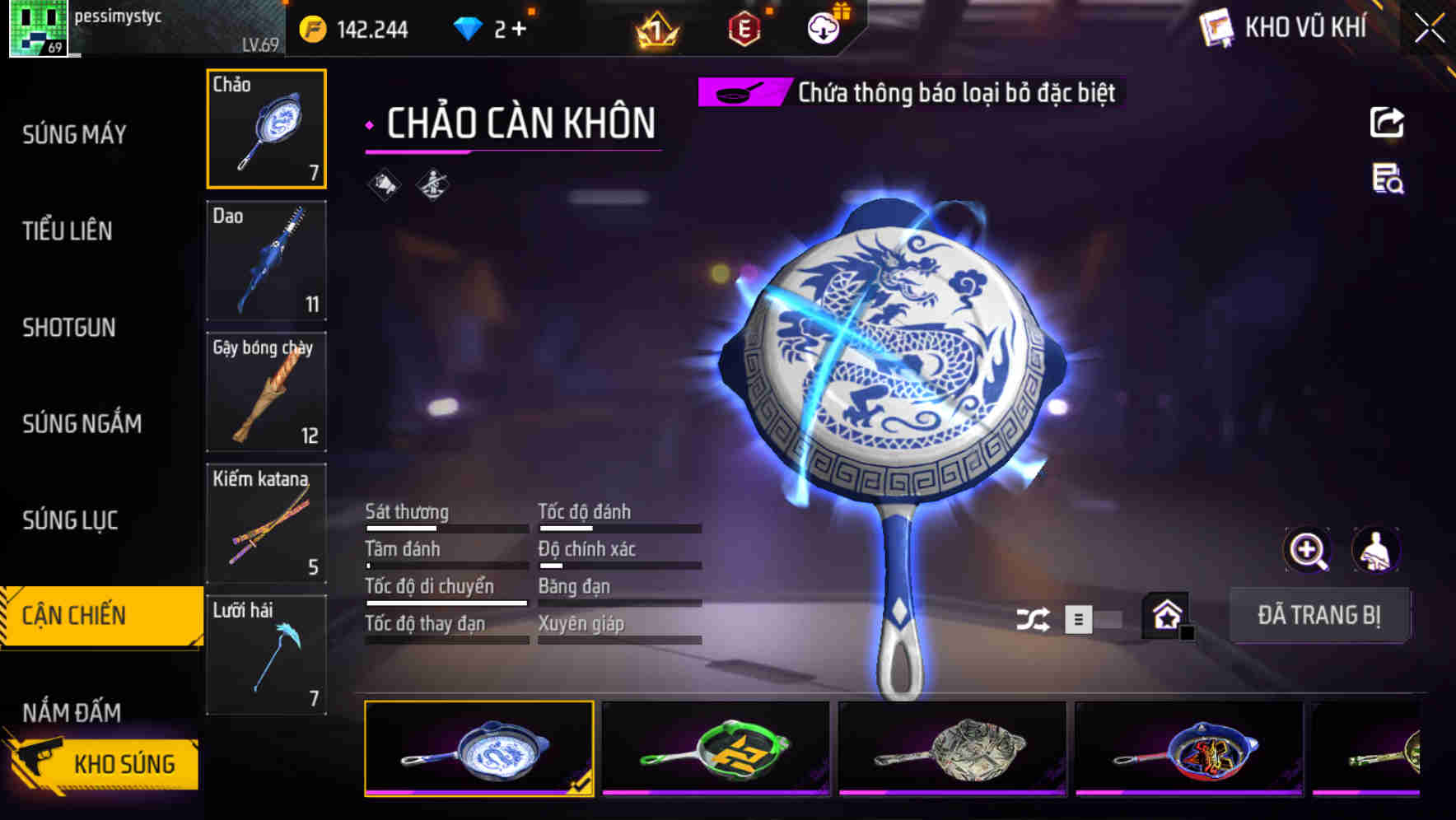Click the share icon at top right
This screenshot has width=1456, height=820.
1387,123
